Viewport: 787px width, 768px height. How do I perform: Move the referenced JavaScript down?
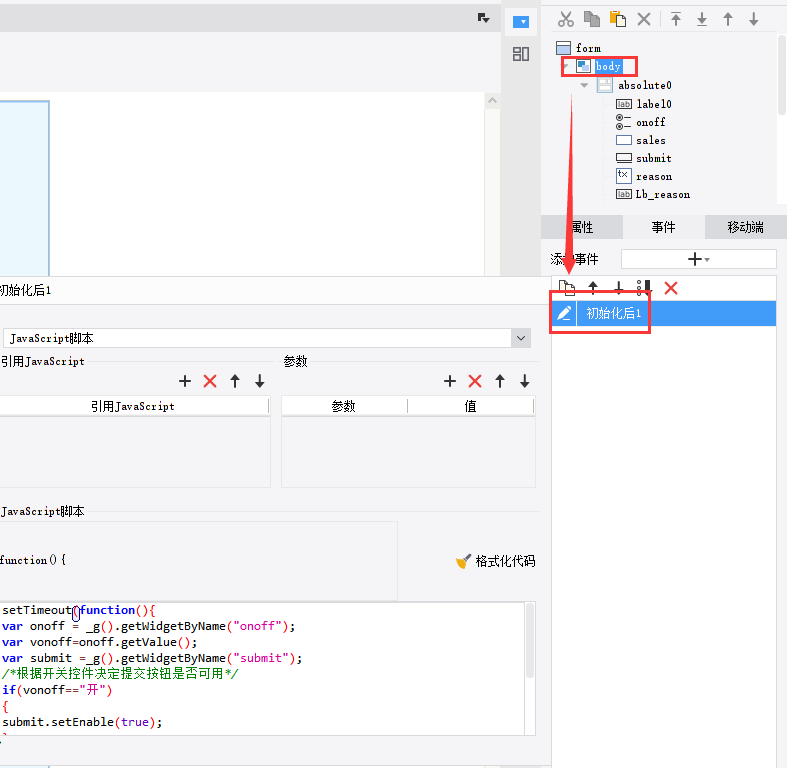259,381
